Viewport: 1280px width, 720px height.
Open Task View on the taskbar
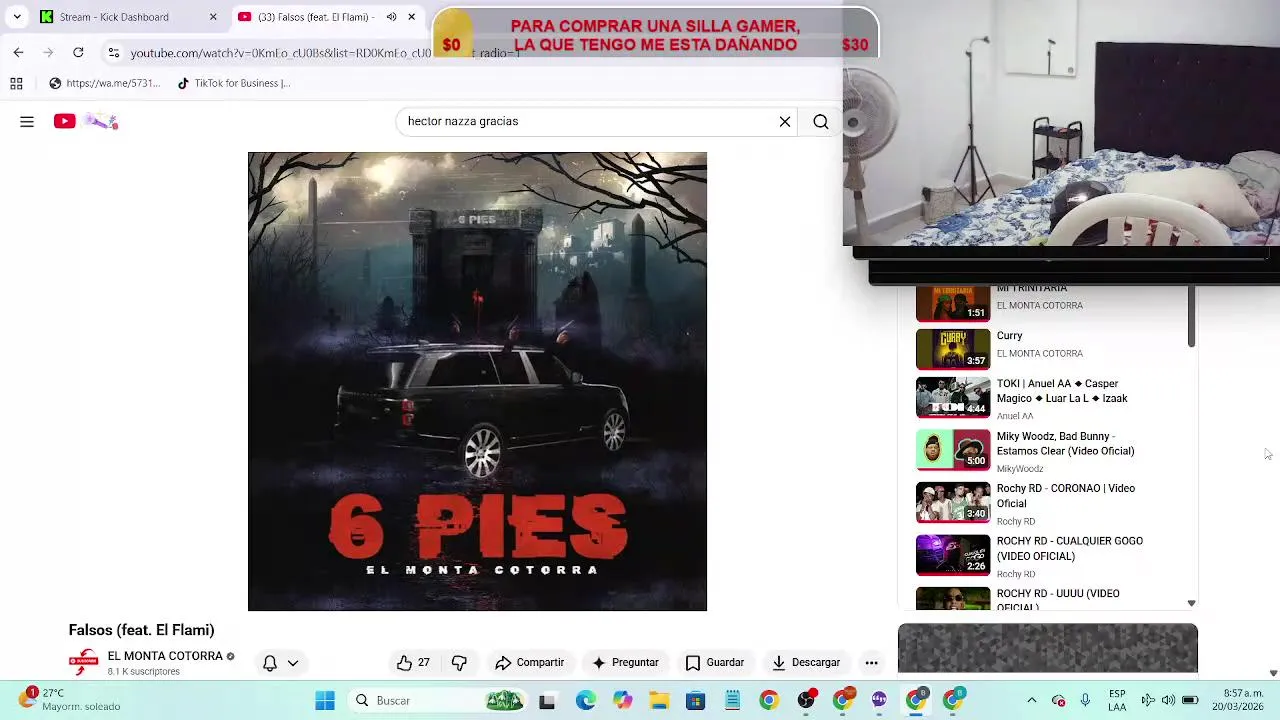click(x=546, y=701)
